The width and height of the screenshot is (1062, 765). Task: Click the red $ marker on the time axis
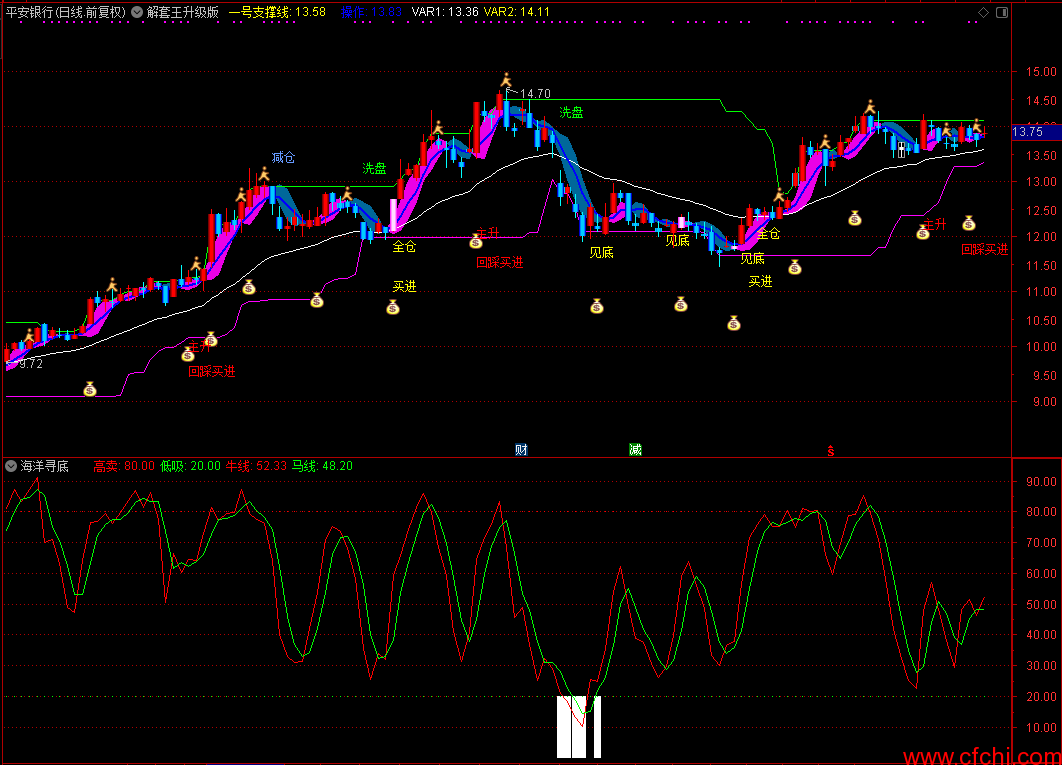[x=830, y=451]
